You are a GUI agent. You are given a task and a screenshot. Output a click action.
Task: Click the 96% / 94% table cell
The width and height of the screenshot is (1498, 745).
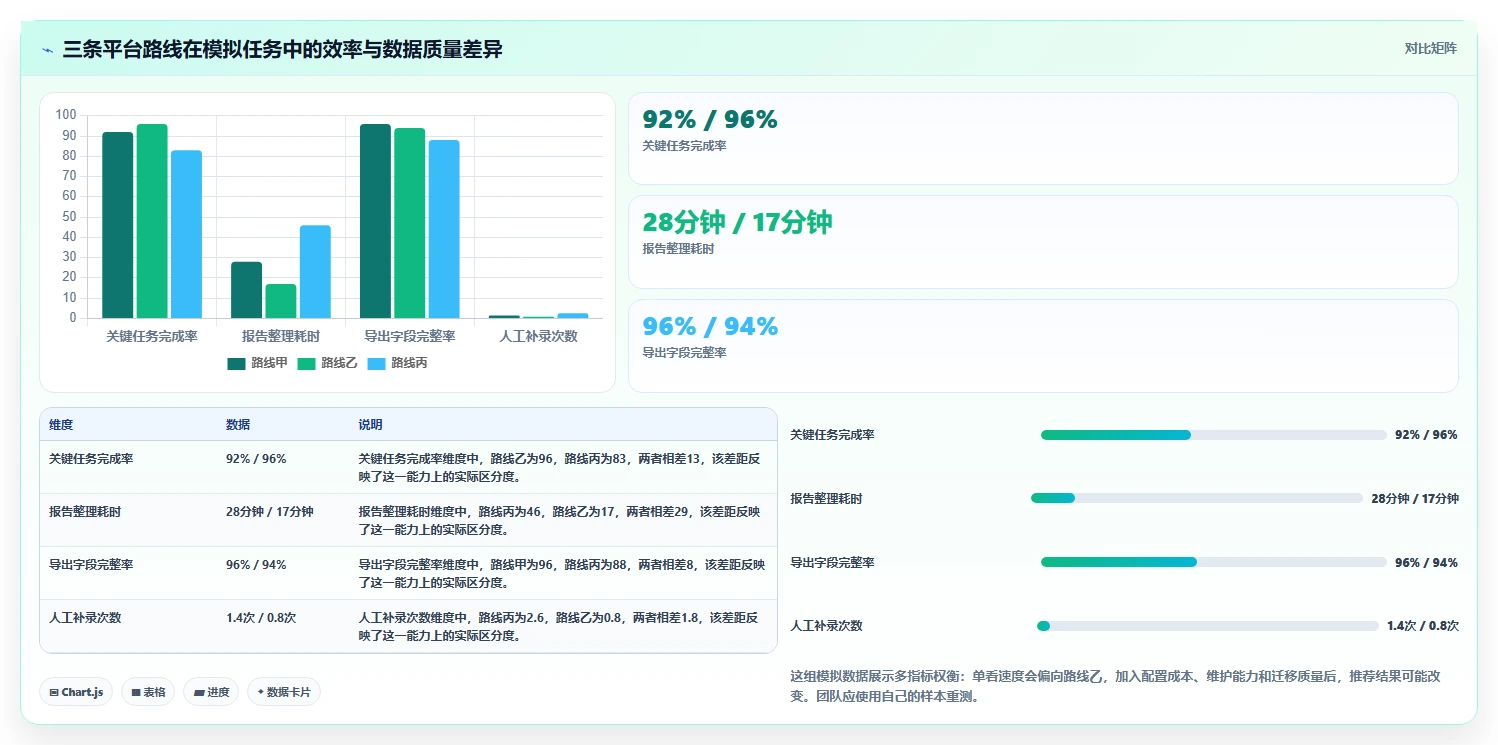[256, 565]
